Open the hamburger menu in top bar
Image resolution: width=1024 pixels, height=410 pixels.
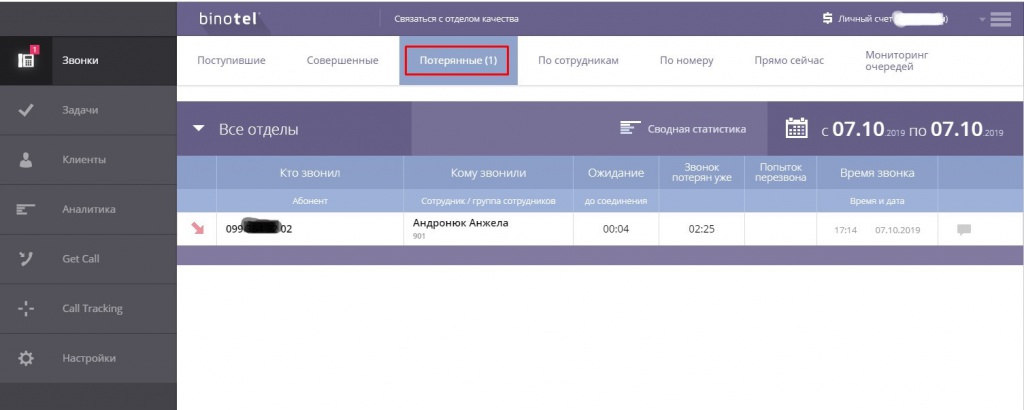(x=1000, y=20)
